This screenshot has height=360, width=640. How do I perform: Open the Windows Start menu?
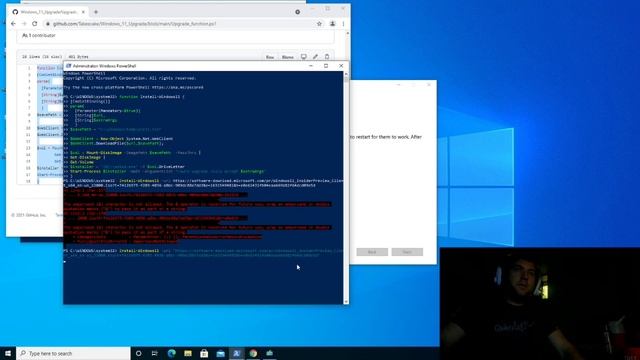8,353
